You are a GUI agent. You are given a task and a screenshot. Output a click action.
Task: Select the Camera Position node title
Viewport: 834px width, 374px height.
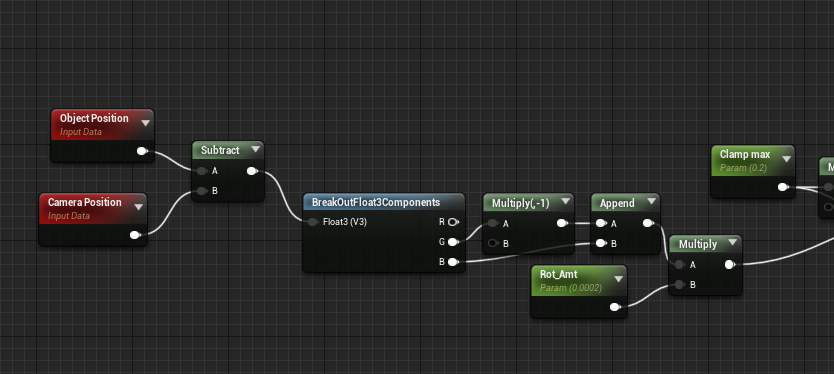[x=85, y=202]
